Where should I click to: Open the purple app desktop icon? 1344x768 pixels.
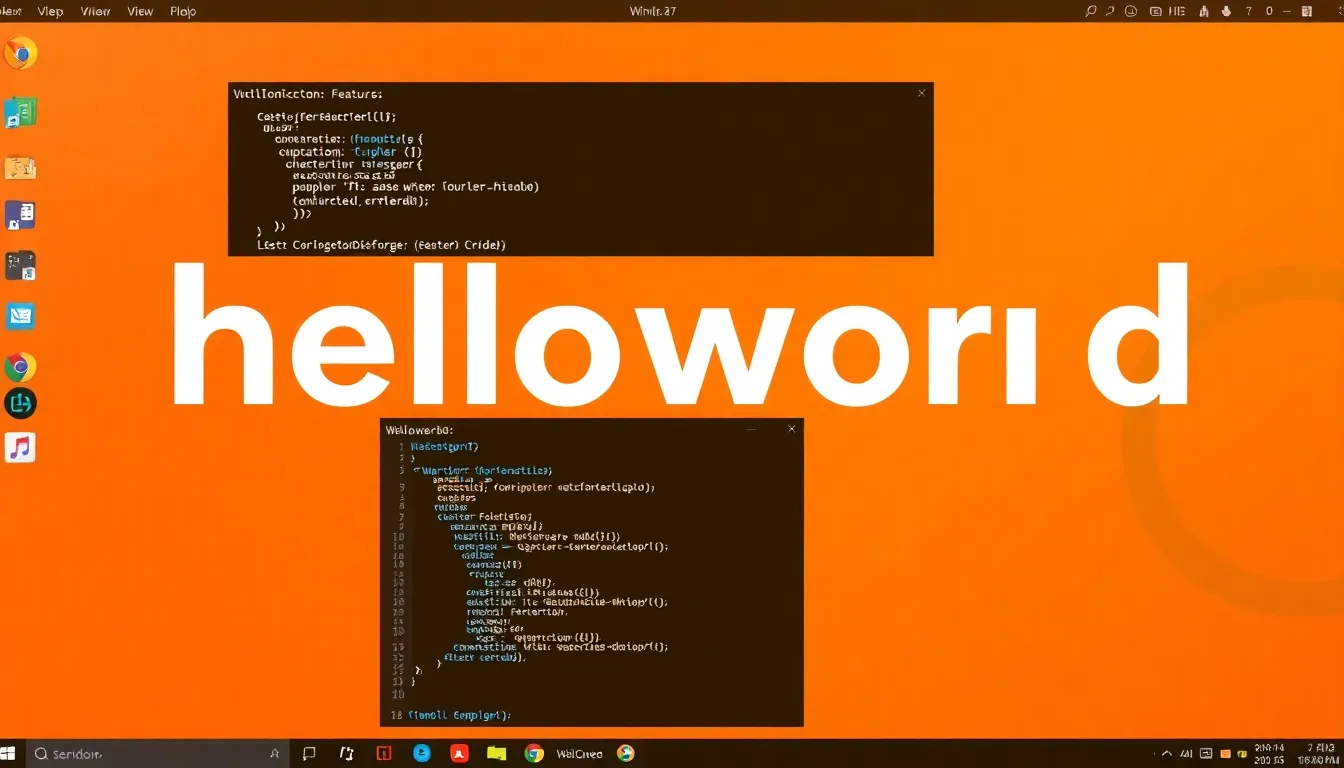click(21, 215)
